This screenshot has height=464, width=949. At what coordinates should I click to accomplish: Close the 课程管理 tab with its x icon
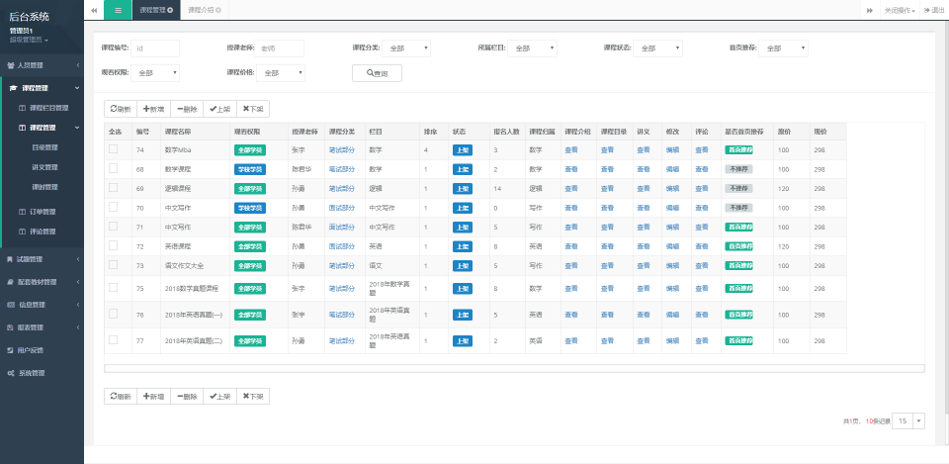pos(170,10)
